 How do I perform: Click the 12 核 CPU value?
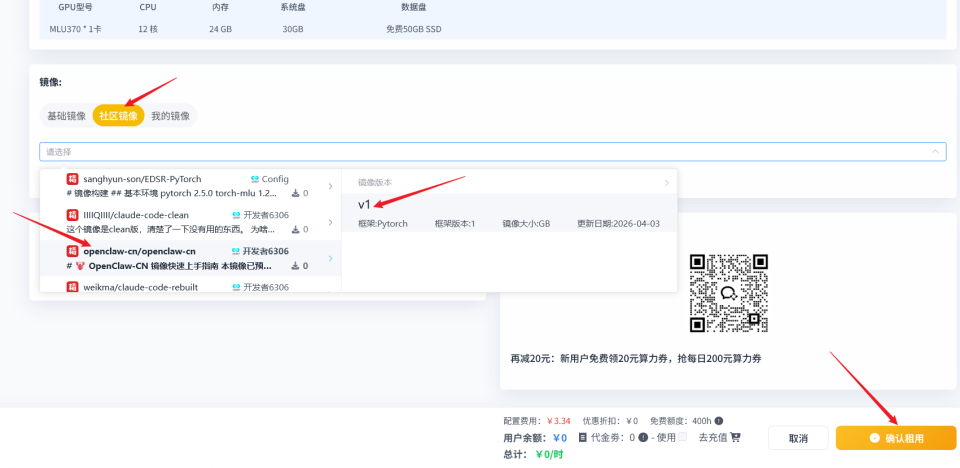[148, 29]
